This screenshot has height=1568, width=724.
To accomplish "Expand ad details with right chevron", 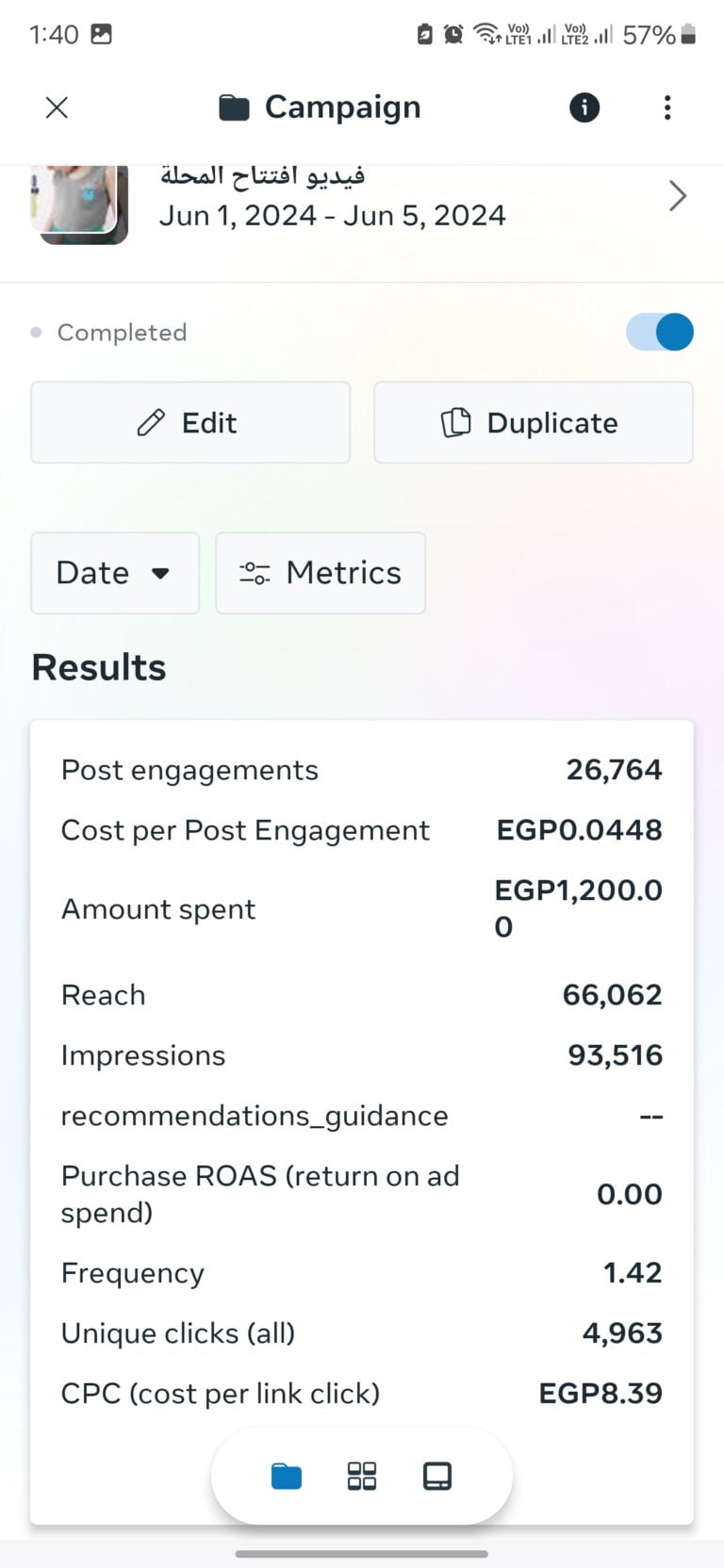I will click(677, 196).
